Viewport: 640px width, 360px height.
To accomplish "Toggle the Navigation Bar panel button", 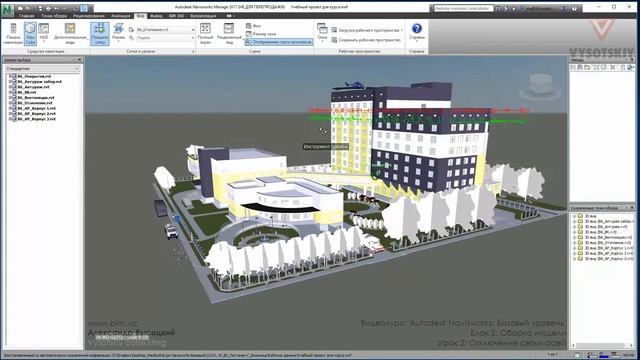I will [13, 33].
